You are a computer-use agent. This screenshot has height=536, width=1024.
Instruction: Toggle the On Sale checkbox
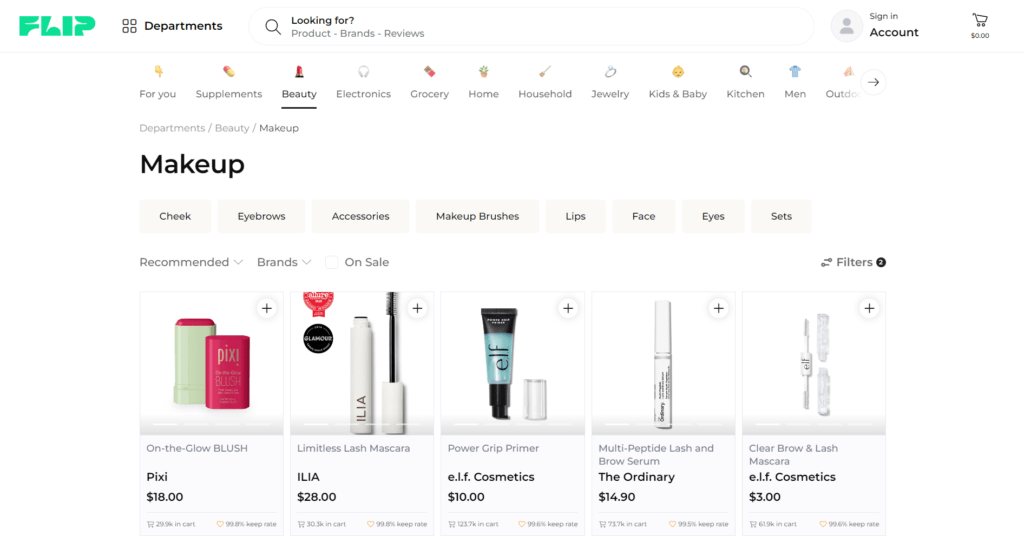click(332, 262)
